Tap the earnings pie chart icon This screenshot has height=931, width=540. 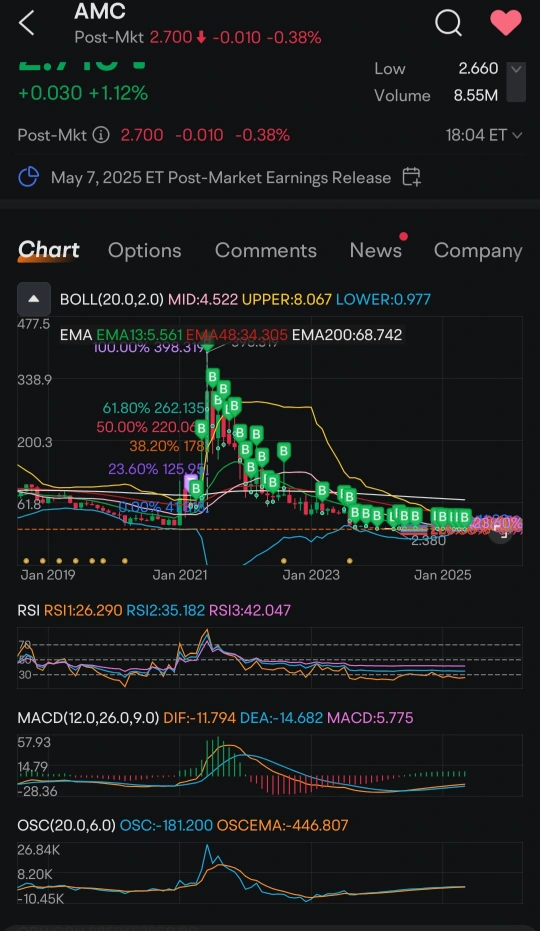click(x=29, y=177)
